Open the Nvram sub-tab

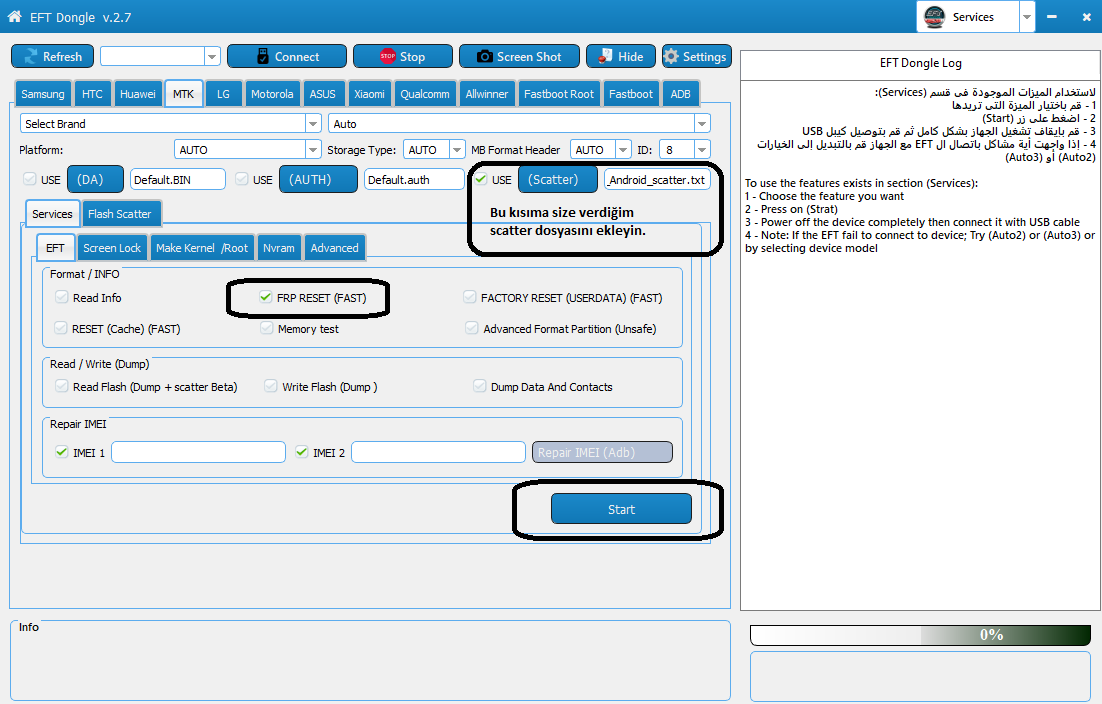[279, 248]
